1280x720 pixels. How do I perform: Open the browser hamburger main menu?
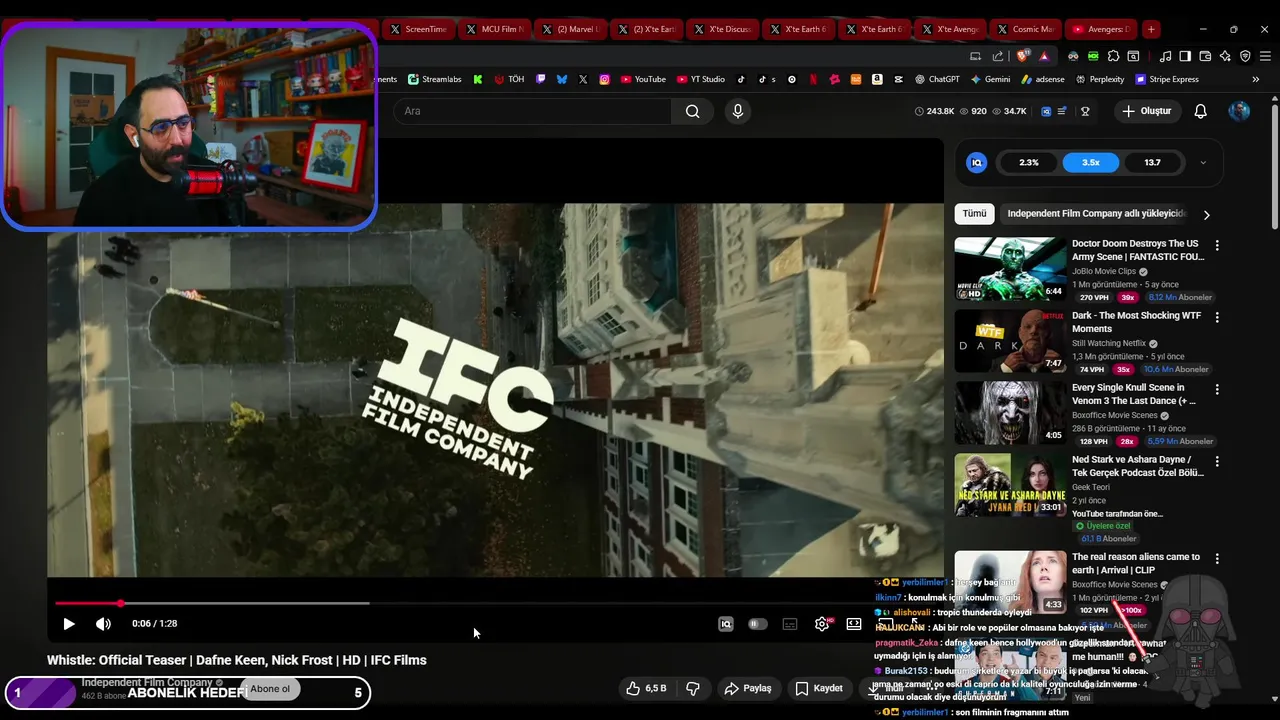pos(1265,56)
